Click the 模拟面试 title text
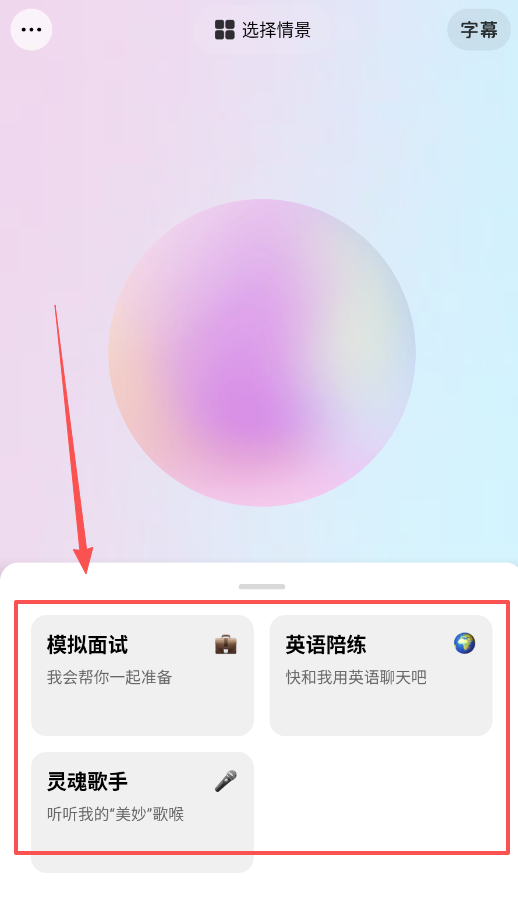 point(87,645)
